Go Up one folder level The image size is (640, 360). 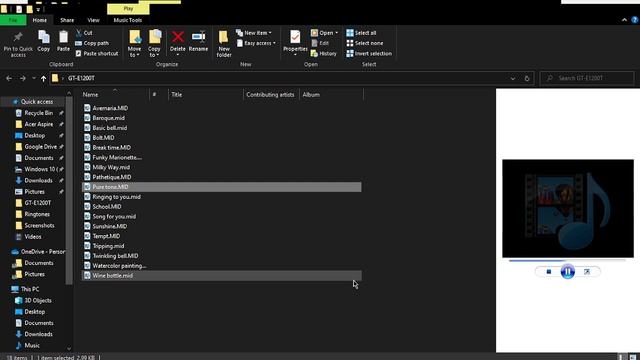[43, 78]
